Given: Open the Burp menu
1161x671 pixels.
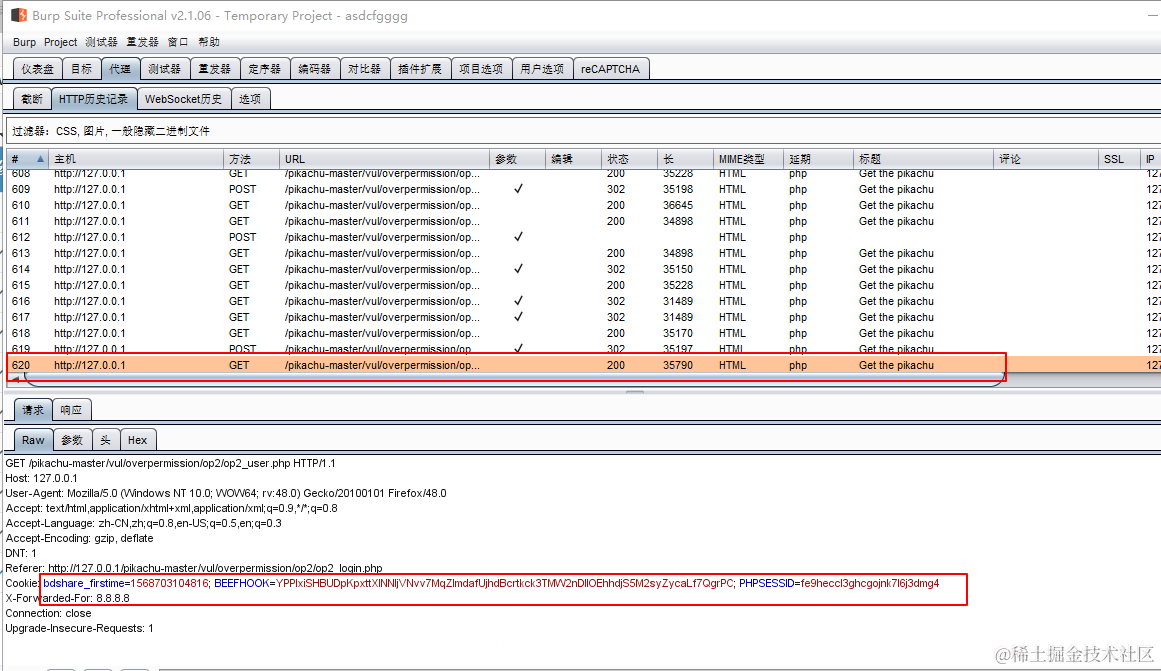Looking at the screenshot, I should pyautogui.click(x=24, y=42).
